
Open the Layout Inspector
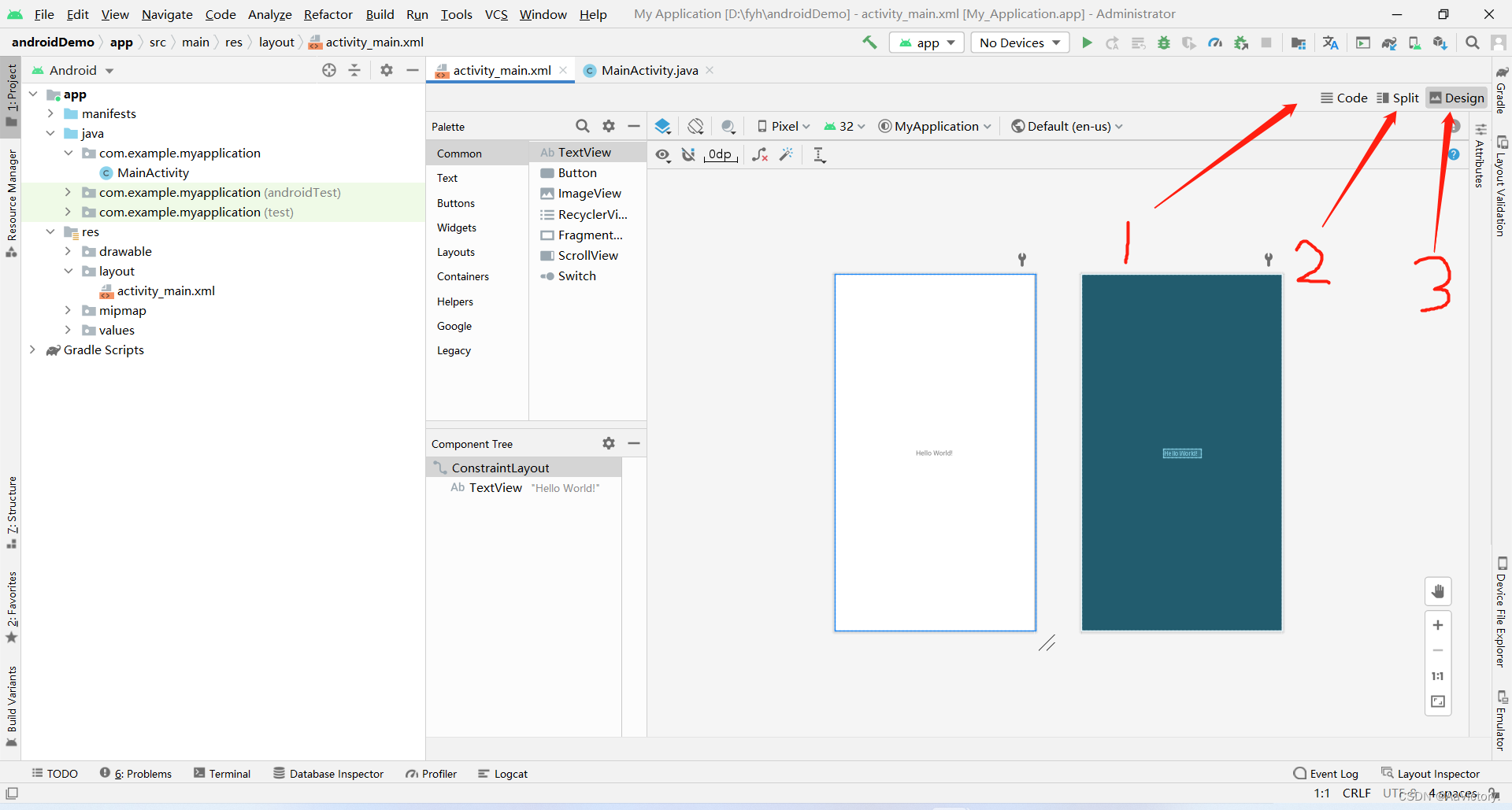pos(1431,774)
